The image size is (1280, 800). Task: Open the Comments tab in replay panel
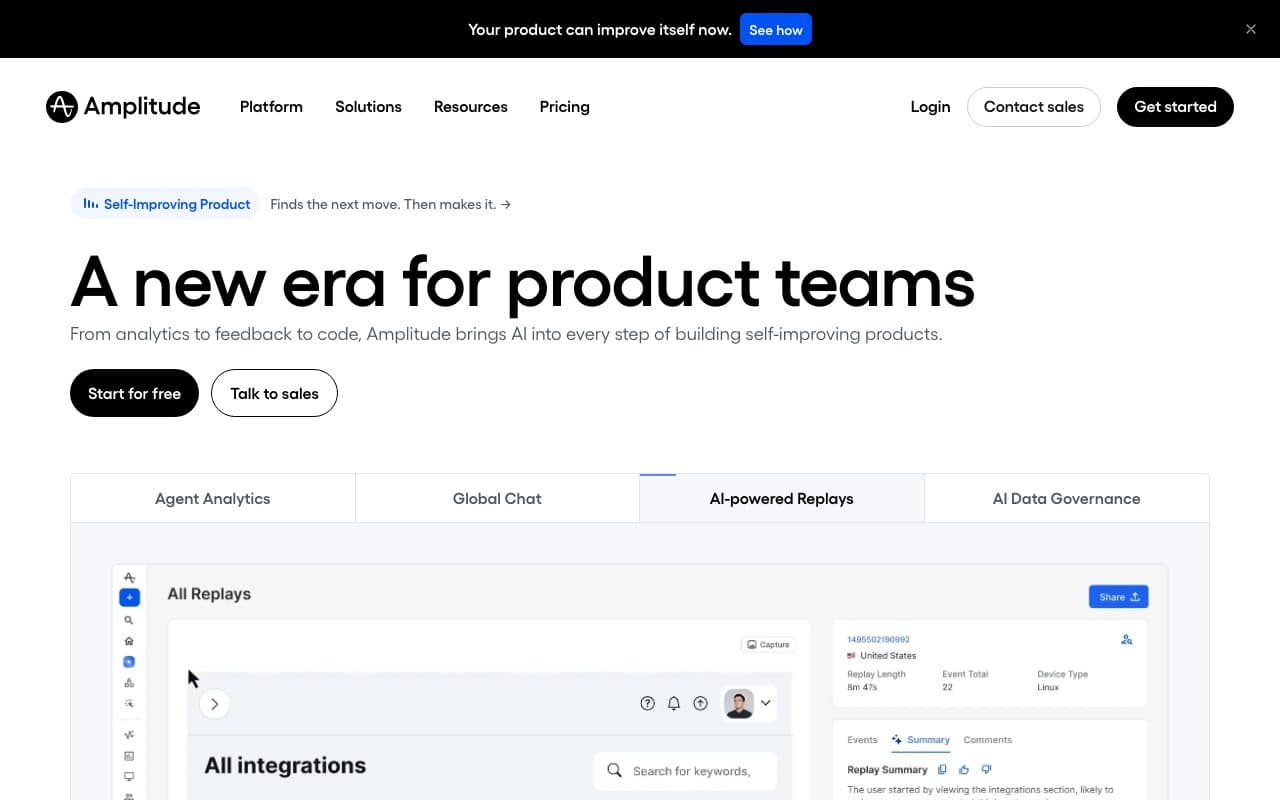pos(988,740)
